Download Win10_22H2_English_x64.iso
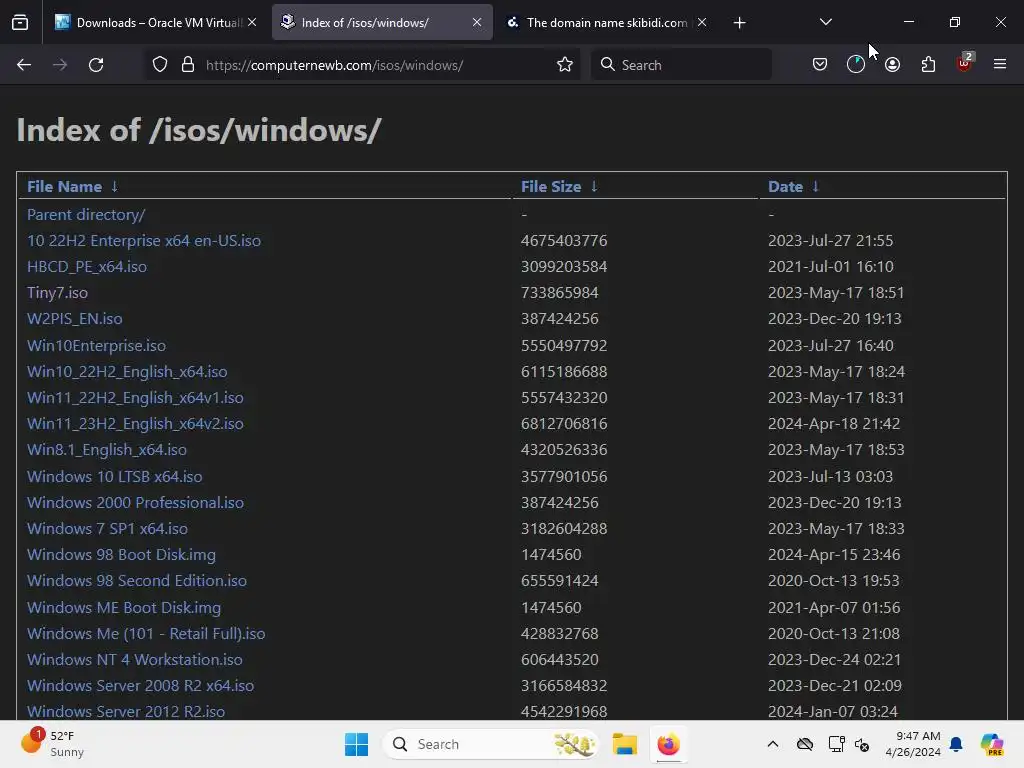Image resolution: width=1024 pixels, height=768 pixels. 127,372
